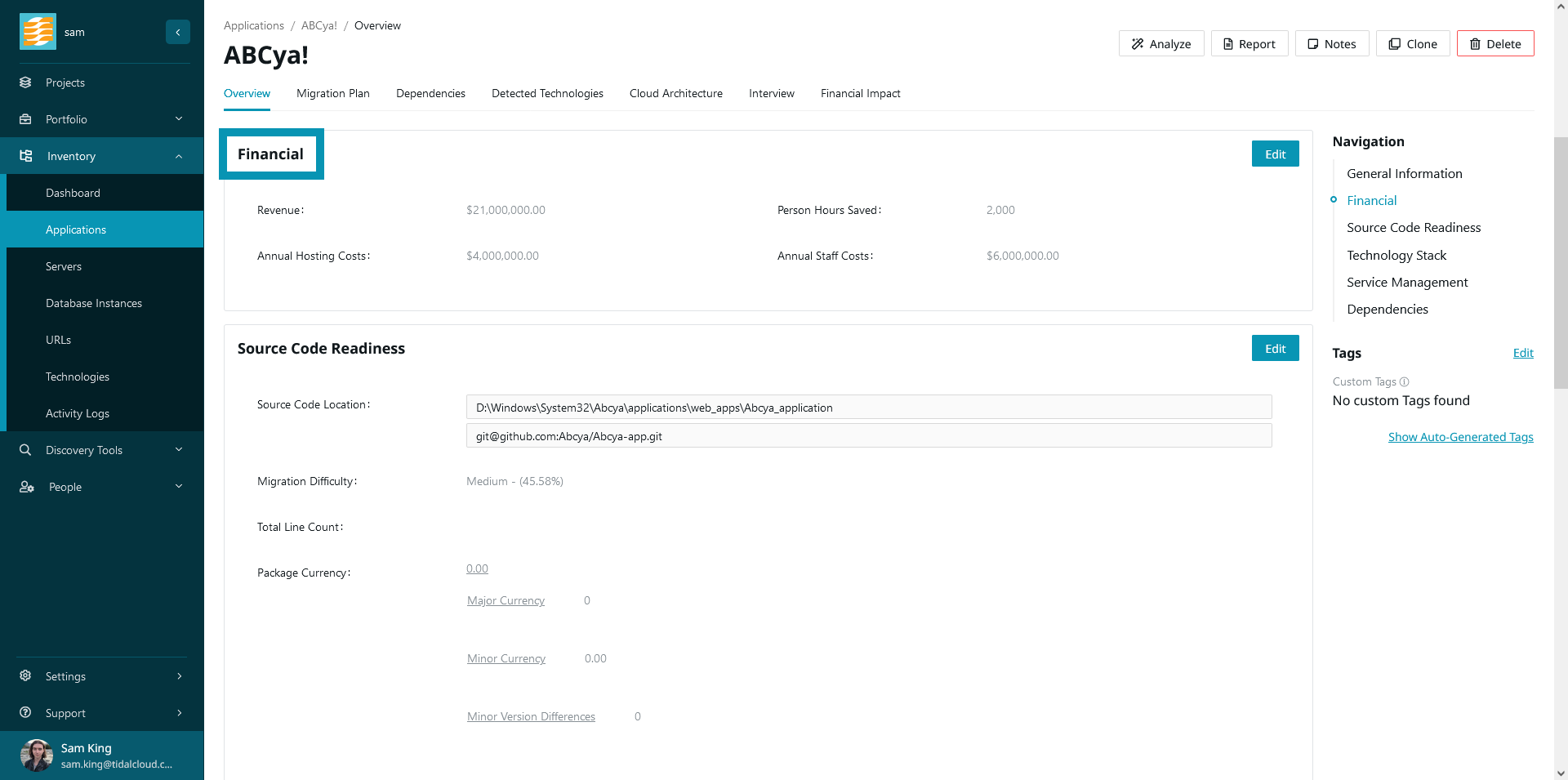Click the Settings gear icon
1568x780 pixels.
click(x=25, y=676)
